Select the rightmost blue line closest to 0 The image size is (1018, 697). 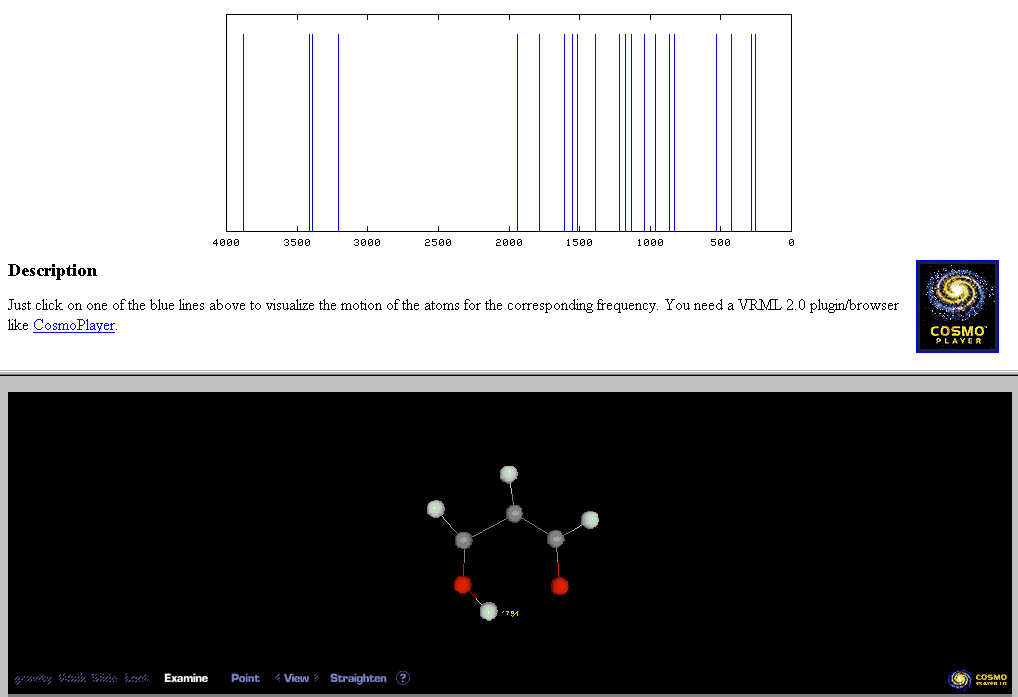(756, 132)
